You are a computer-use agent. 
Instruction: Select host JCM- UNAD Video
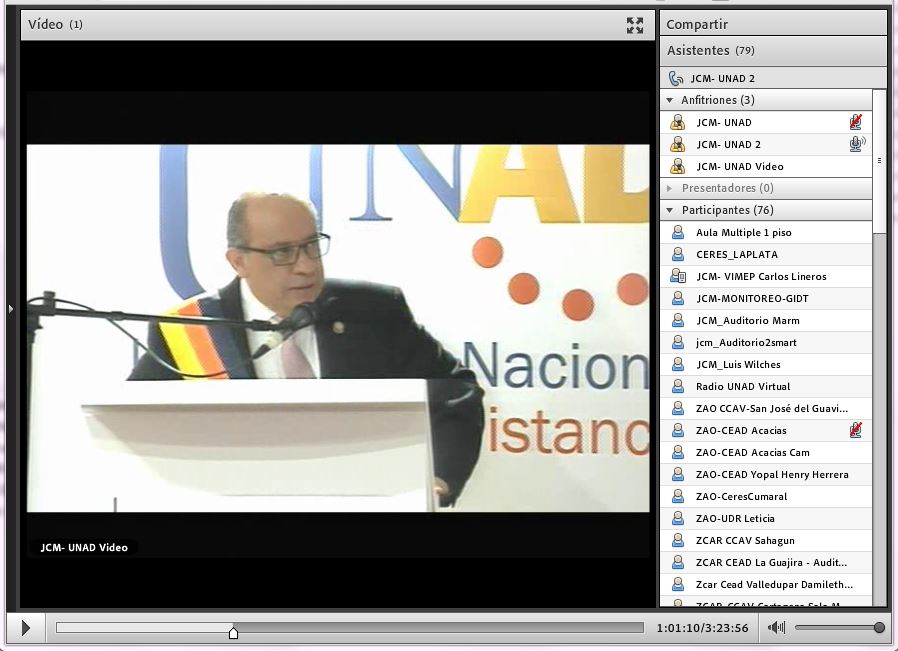pyautogui.click(x=766, y=167)
